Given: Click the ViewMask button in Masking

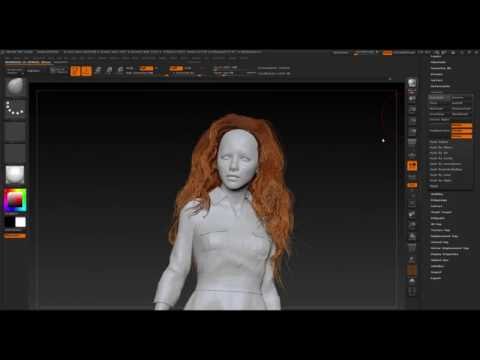Looking at the screenshot, I should 439,97.
